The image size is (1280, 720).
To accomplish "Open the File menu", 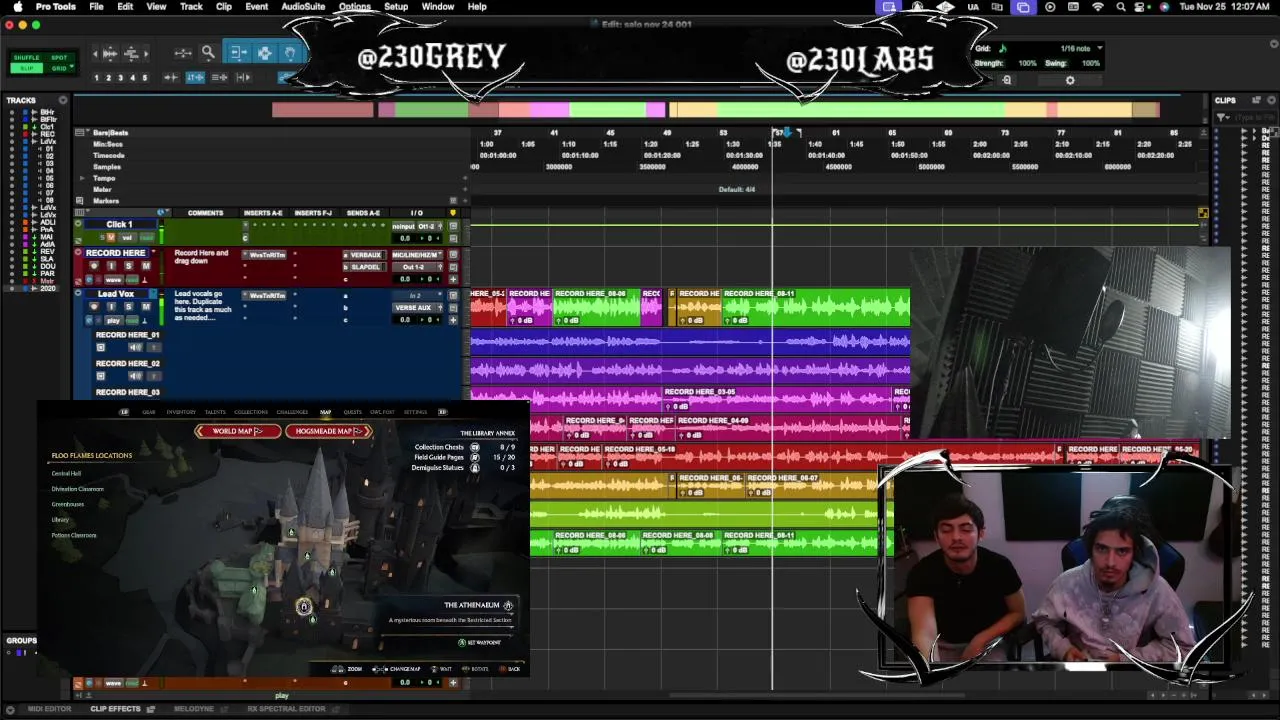I will (96, 7).
